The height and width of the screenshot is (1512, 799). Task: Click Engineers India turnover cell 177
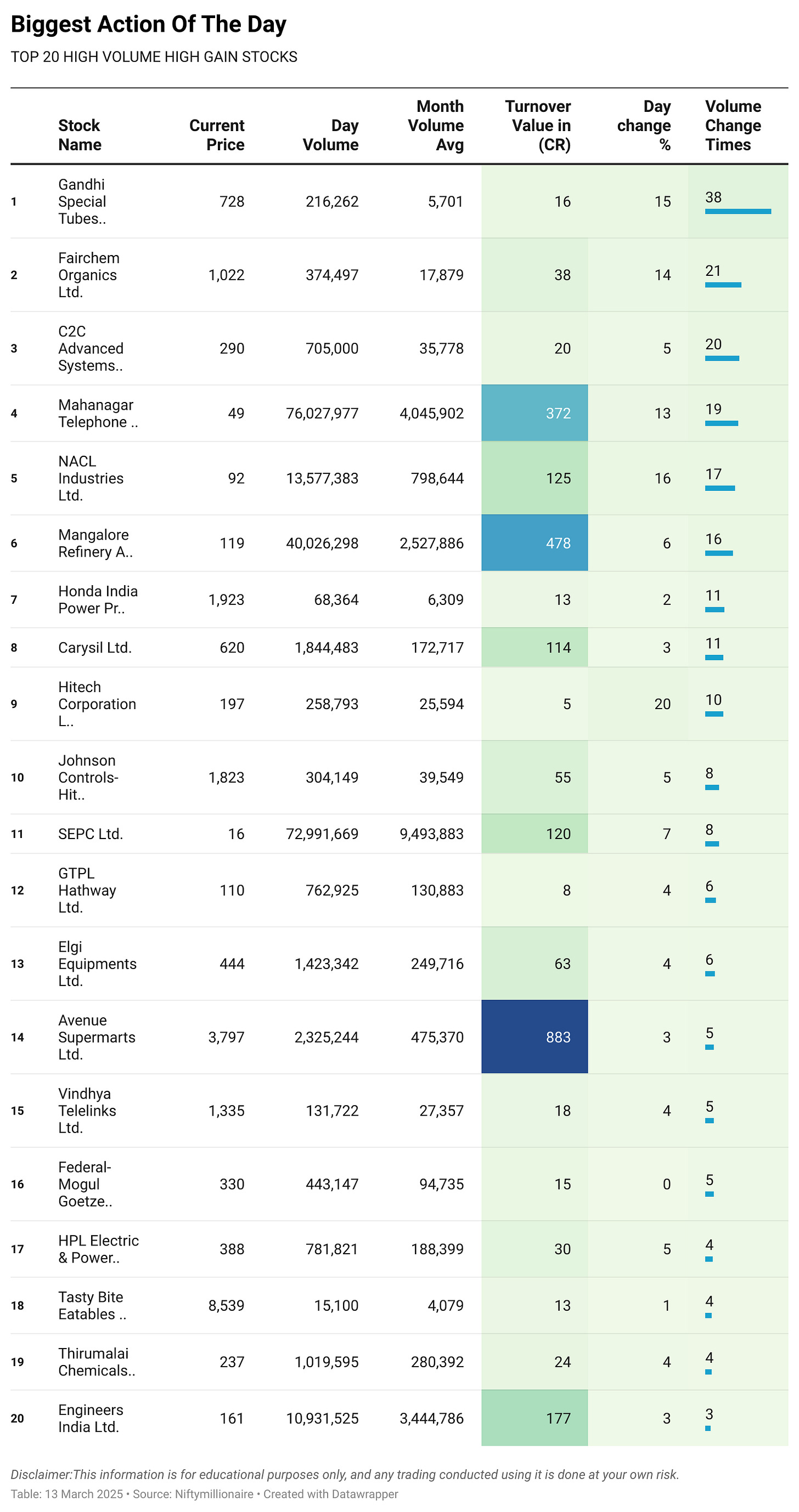534,1418
